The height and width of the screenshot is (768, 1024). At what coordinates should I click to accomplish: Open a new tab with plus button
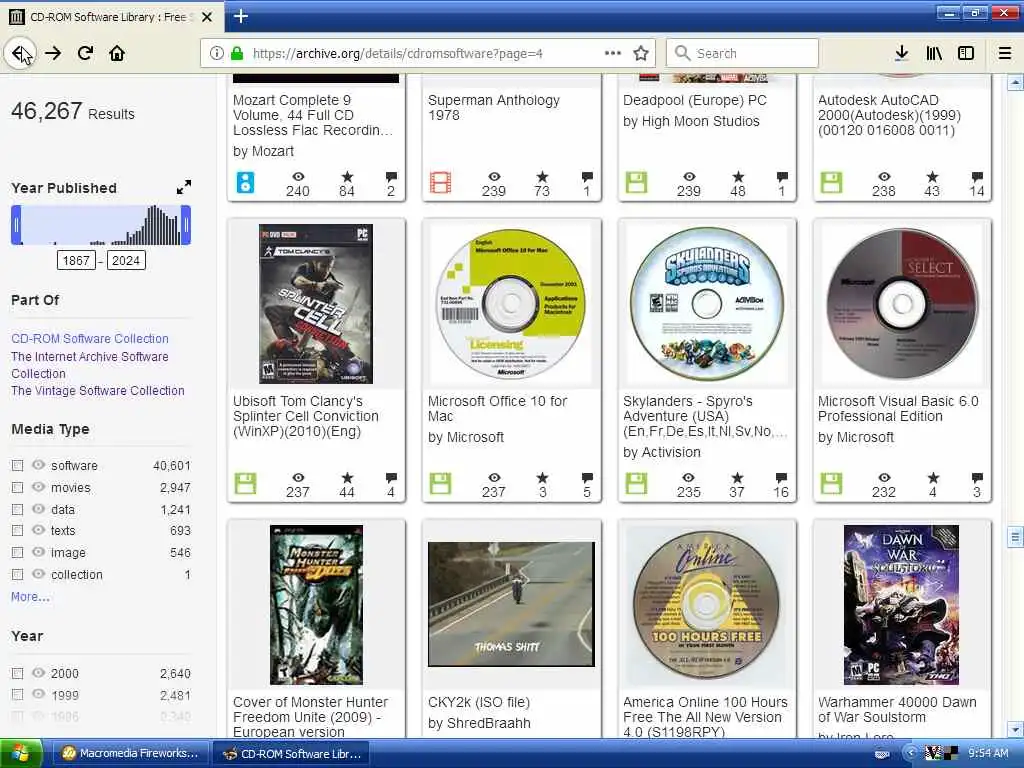tap(241, 16)
